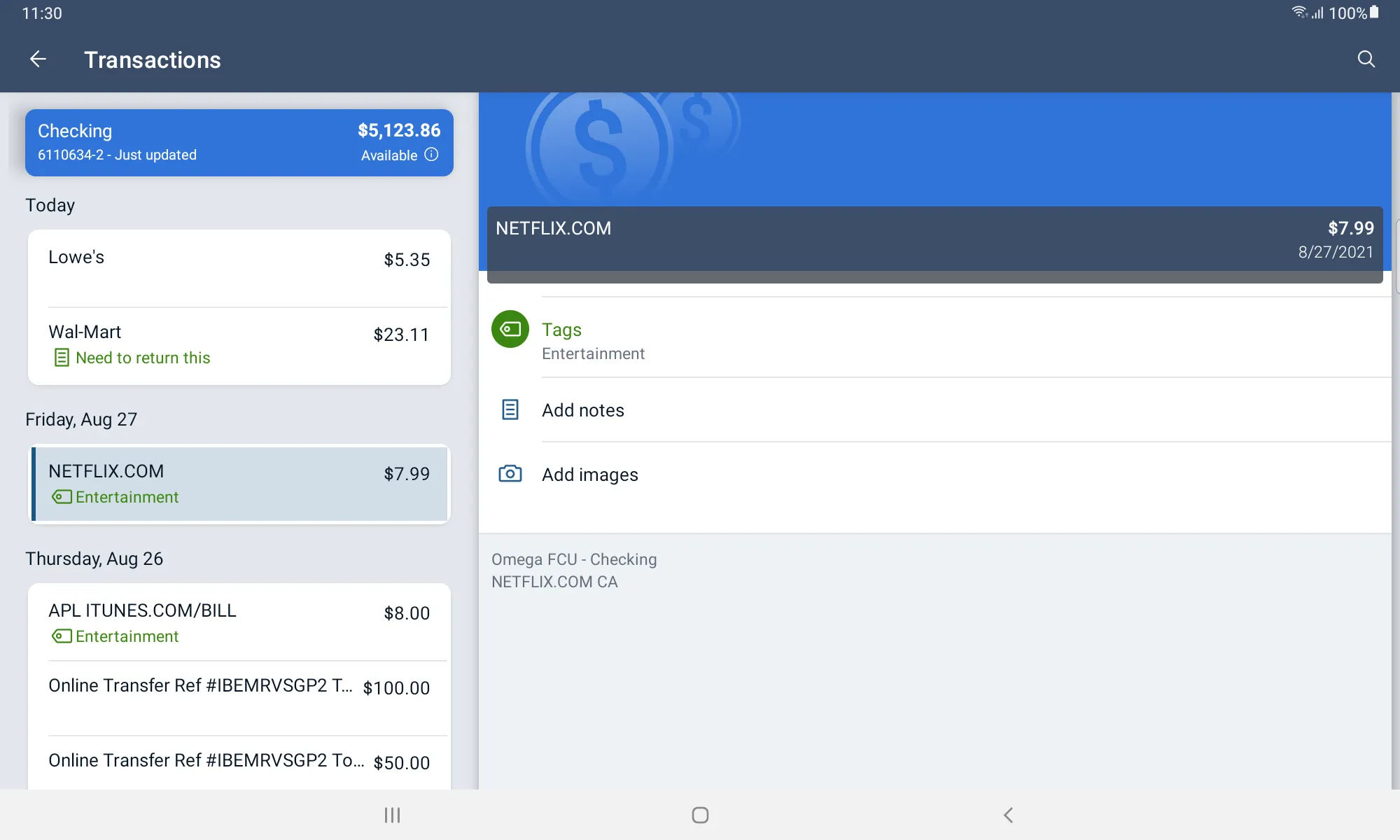Tap account number 6110634-2 text
This screenshot has height=840, width=1400.
[x=71, y=155]
